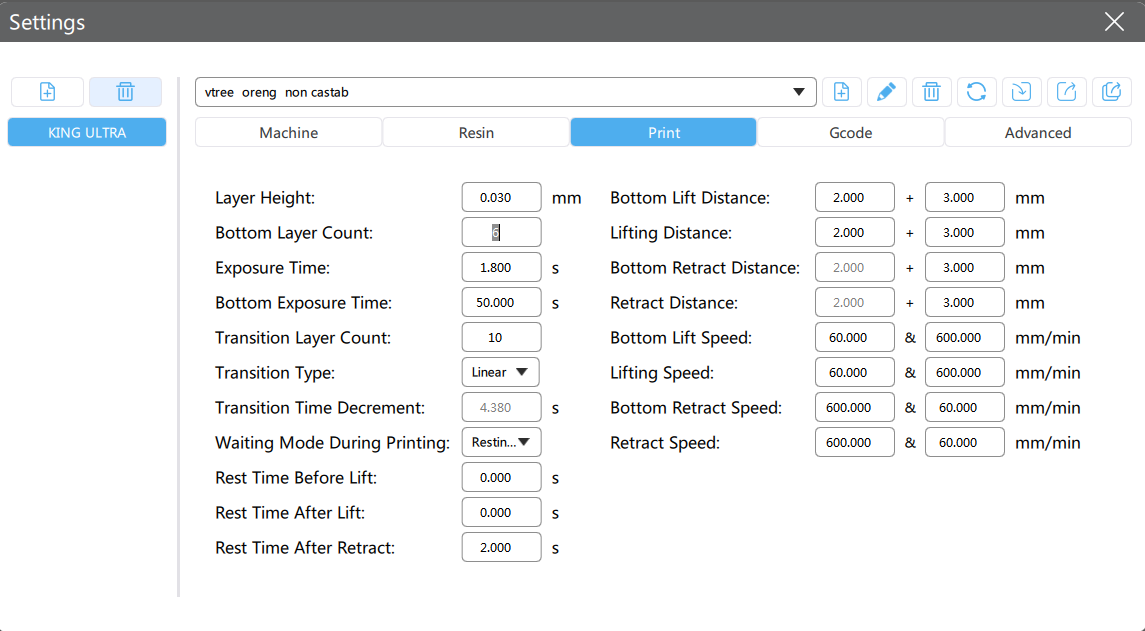Expand the Transition Type Linear dropdown
Screen dimensions: 1145x631
pos(500,373)
